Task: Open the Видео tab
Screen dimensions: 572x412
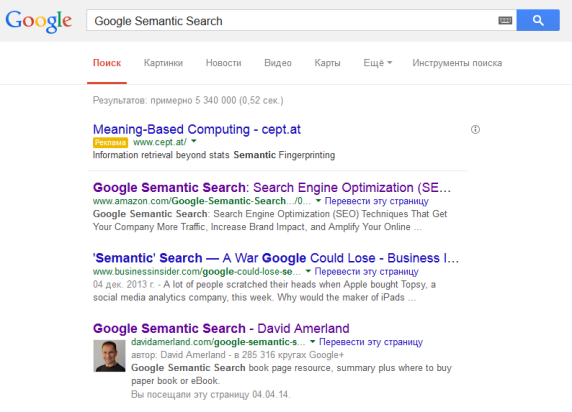Action: click(278, 63)
